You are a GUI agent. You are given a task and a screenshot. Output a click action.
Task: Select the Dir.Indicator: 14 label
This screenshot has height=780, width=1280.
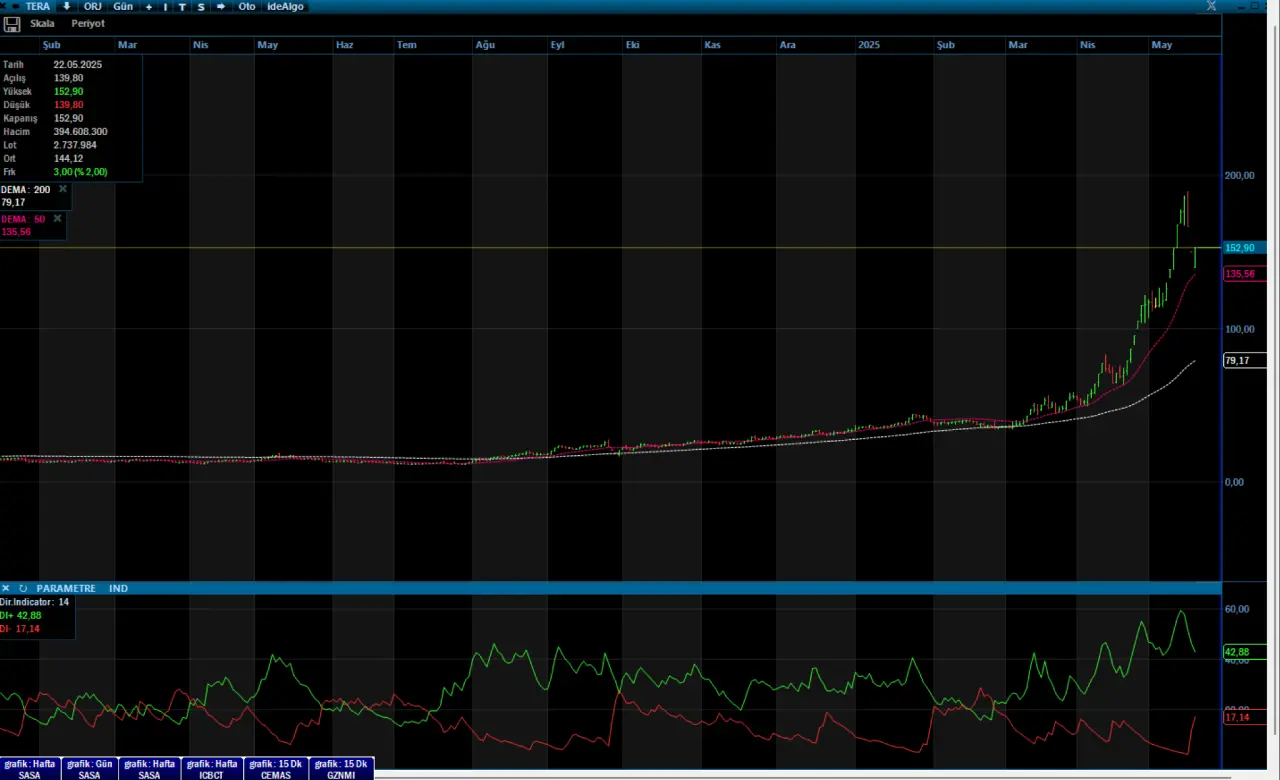point(35,602)
